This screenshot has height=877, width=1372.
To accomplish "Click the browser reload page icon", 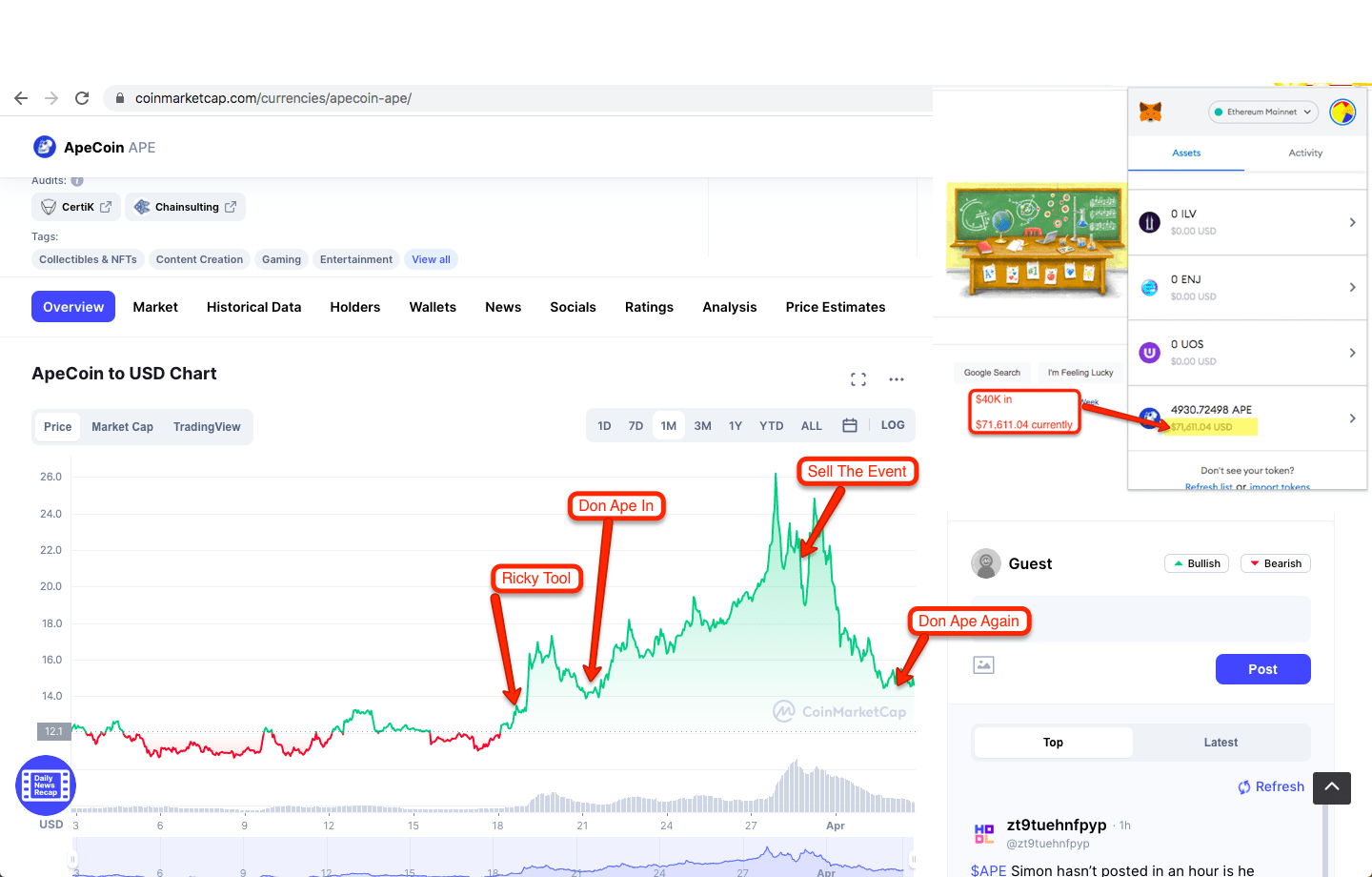I will click(x=82, y=98).
